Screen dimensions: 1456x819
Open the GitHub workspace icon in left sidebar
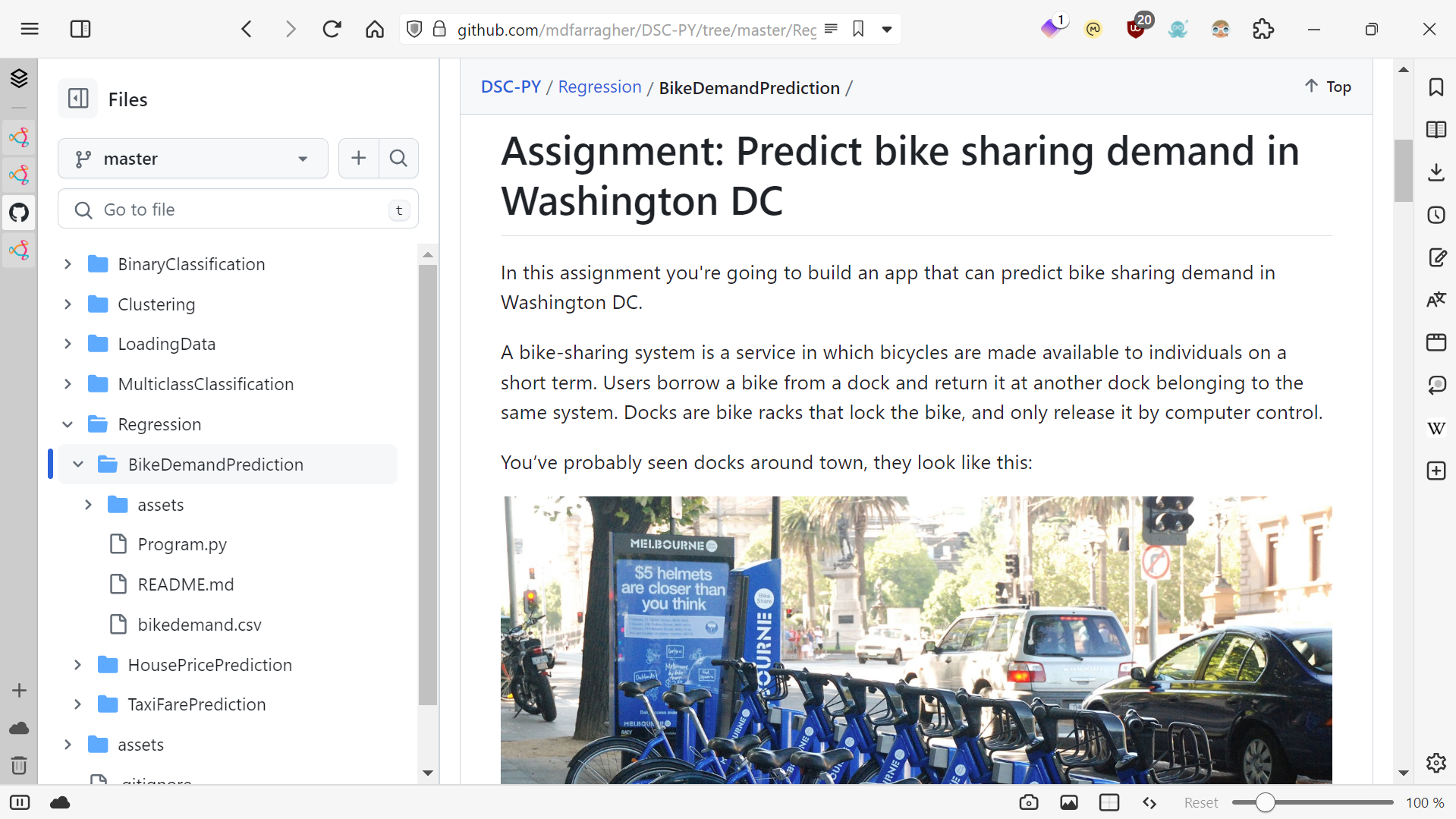click(x=19, y=213)
